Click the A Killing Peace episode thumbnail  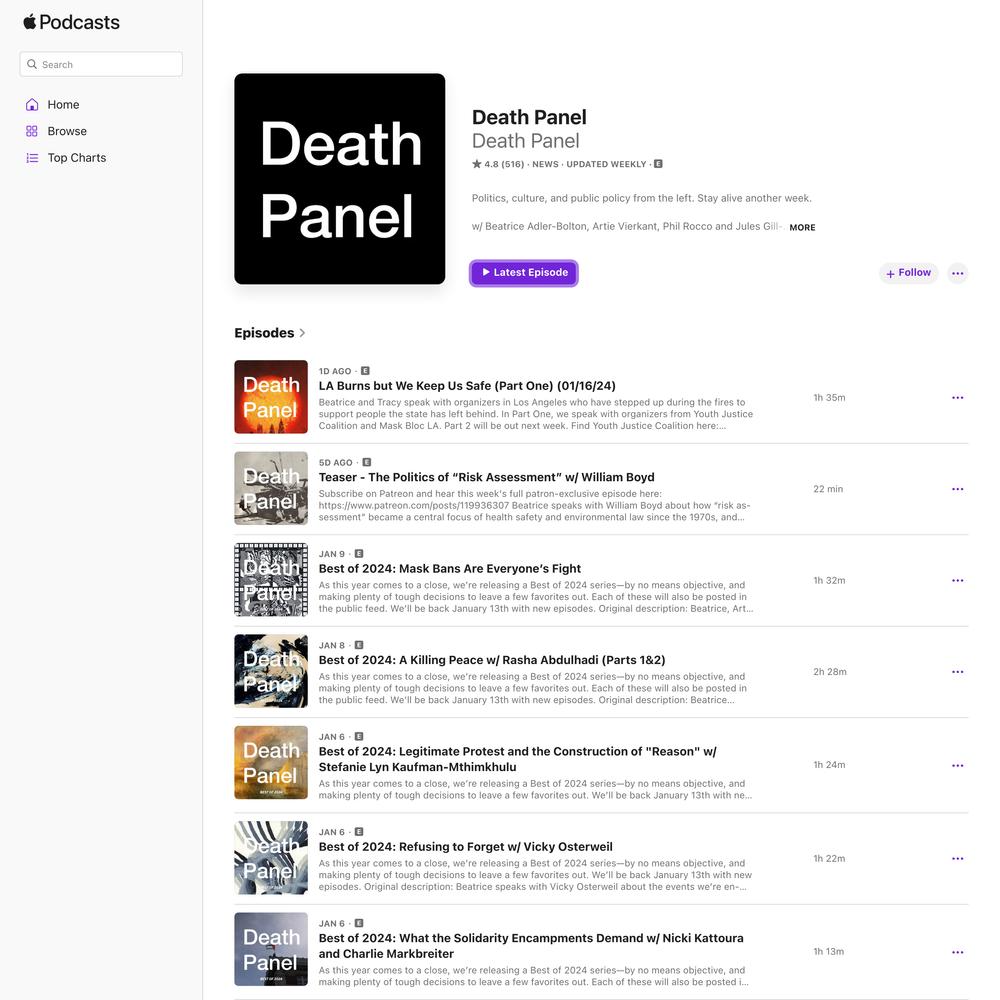[271, 671]
